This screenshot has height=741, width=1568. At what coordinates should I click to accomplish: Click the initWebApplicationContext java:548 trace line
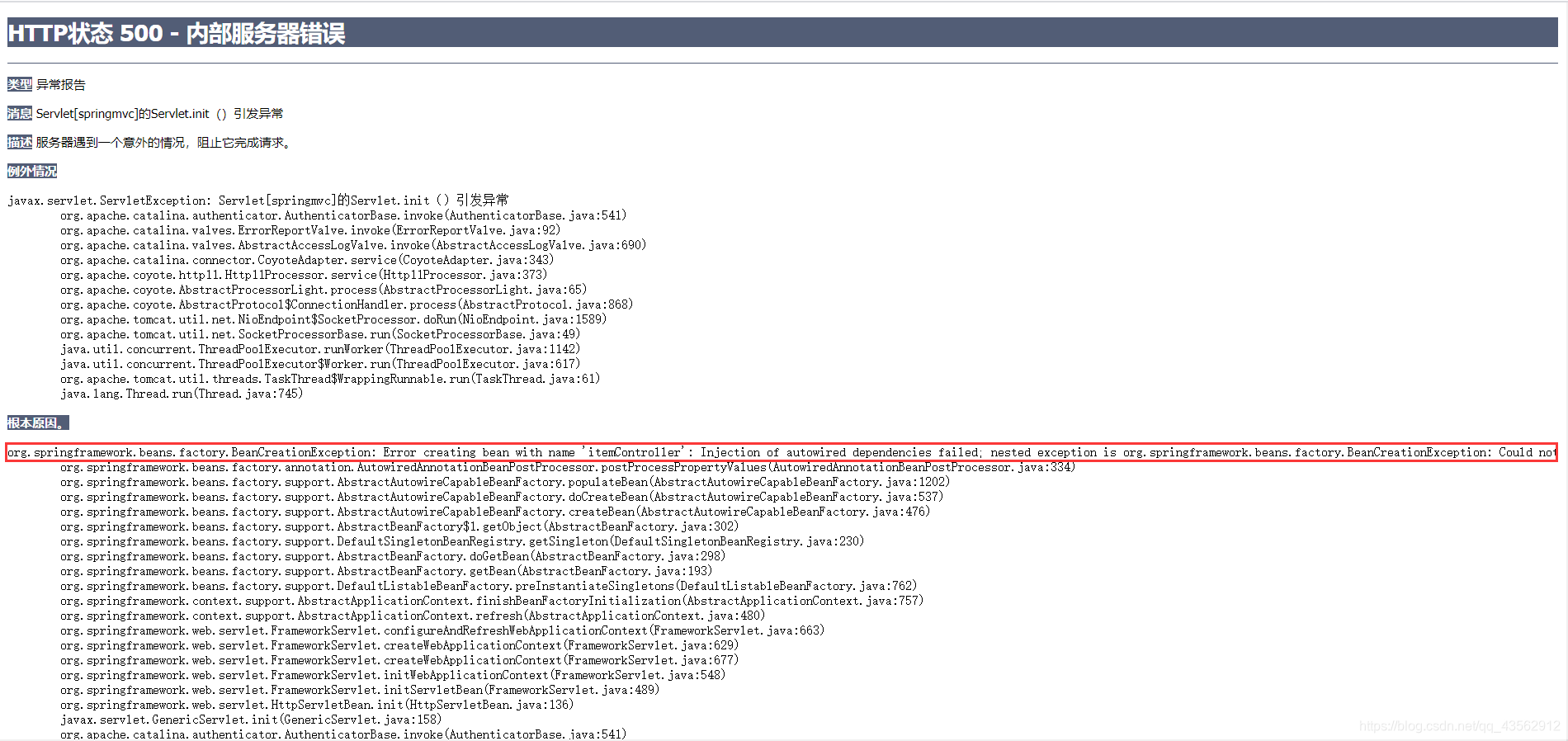point(393,675)
